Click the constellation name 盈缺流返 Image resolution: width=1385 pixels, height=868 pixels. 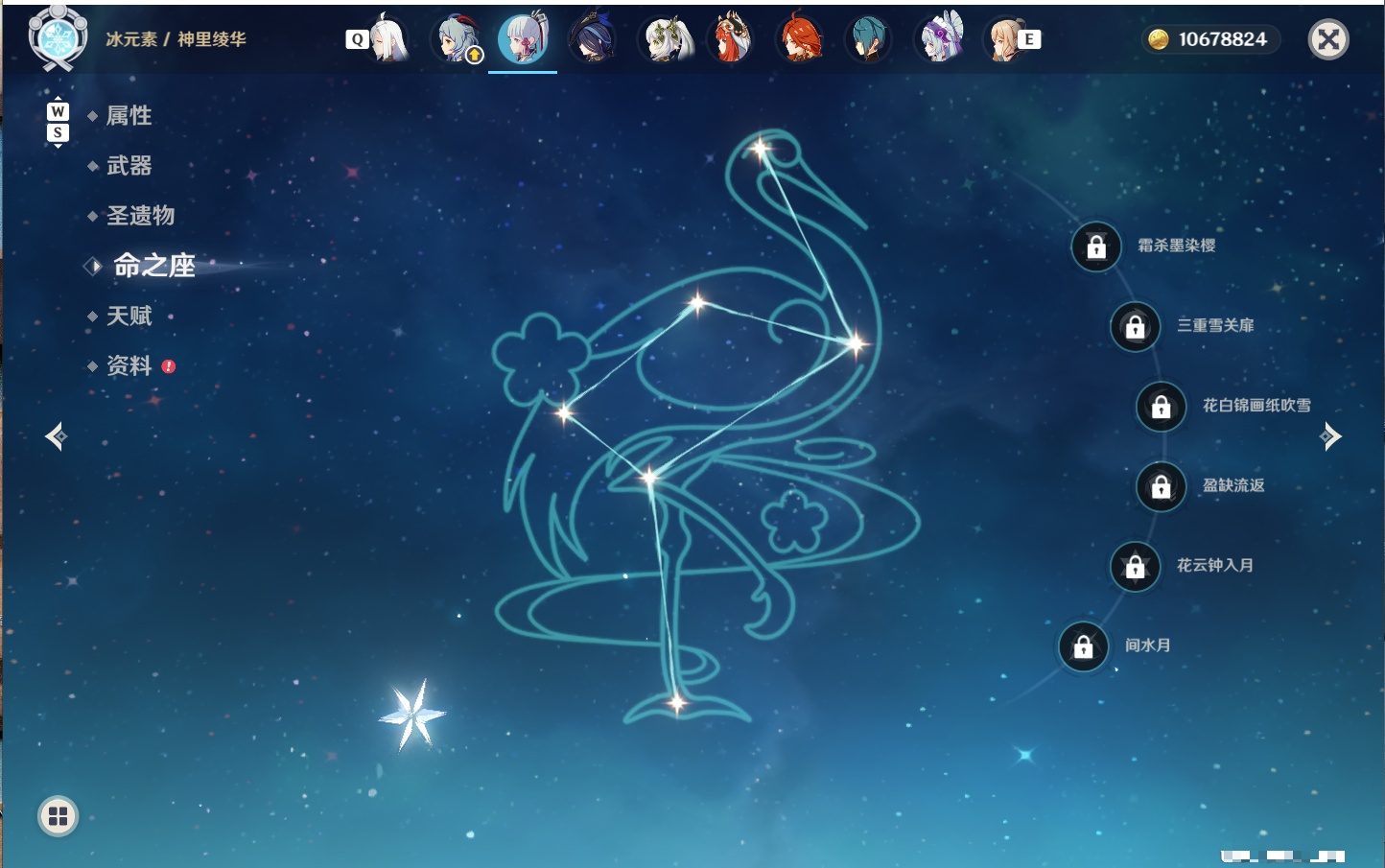coord(1233,485)
